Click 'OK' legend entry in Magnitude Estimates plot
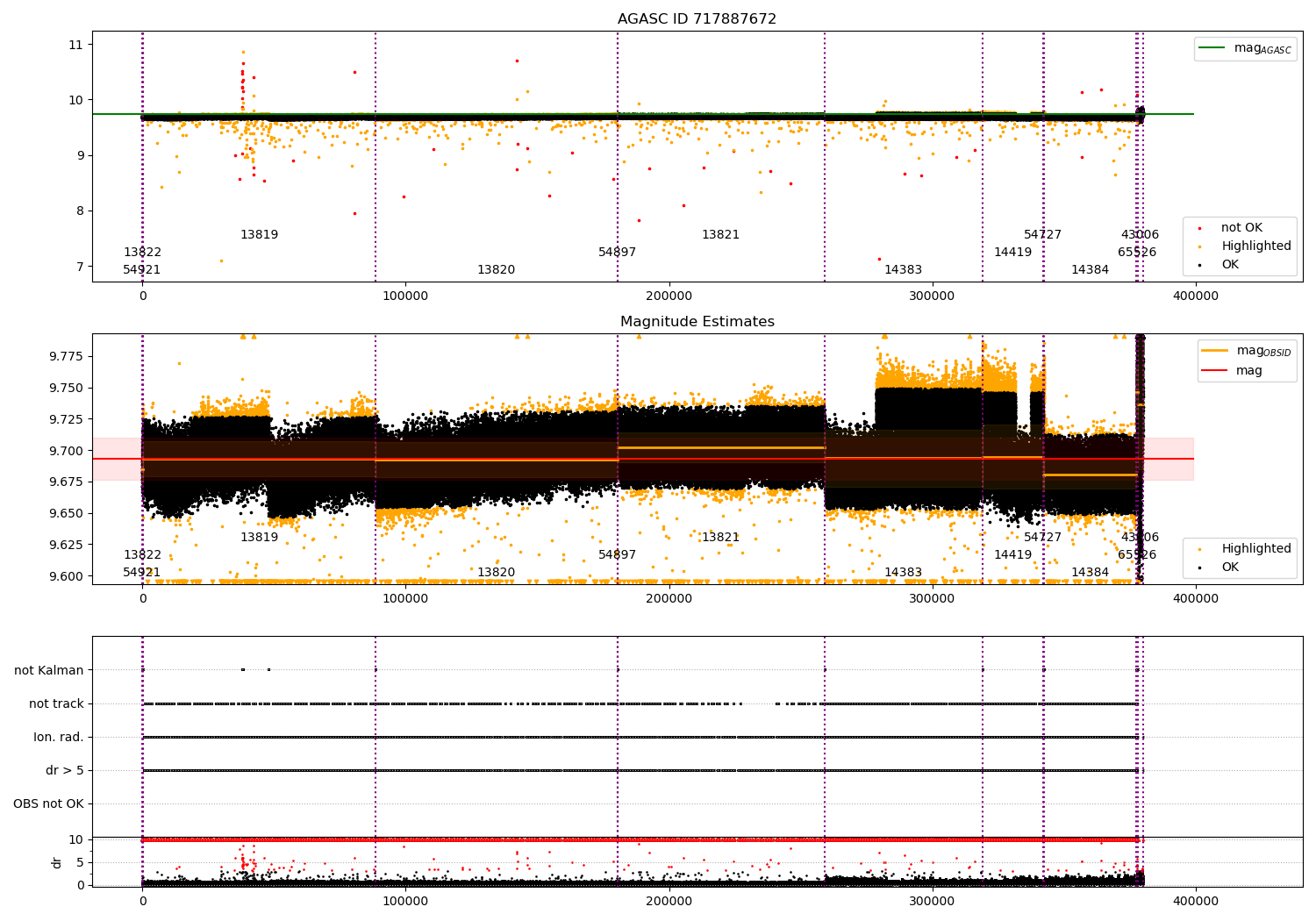 pos(1219,567)
